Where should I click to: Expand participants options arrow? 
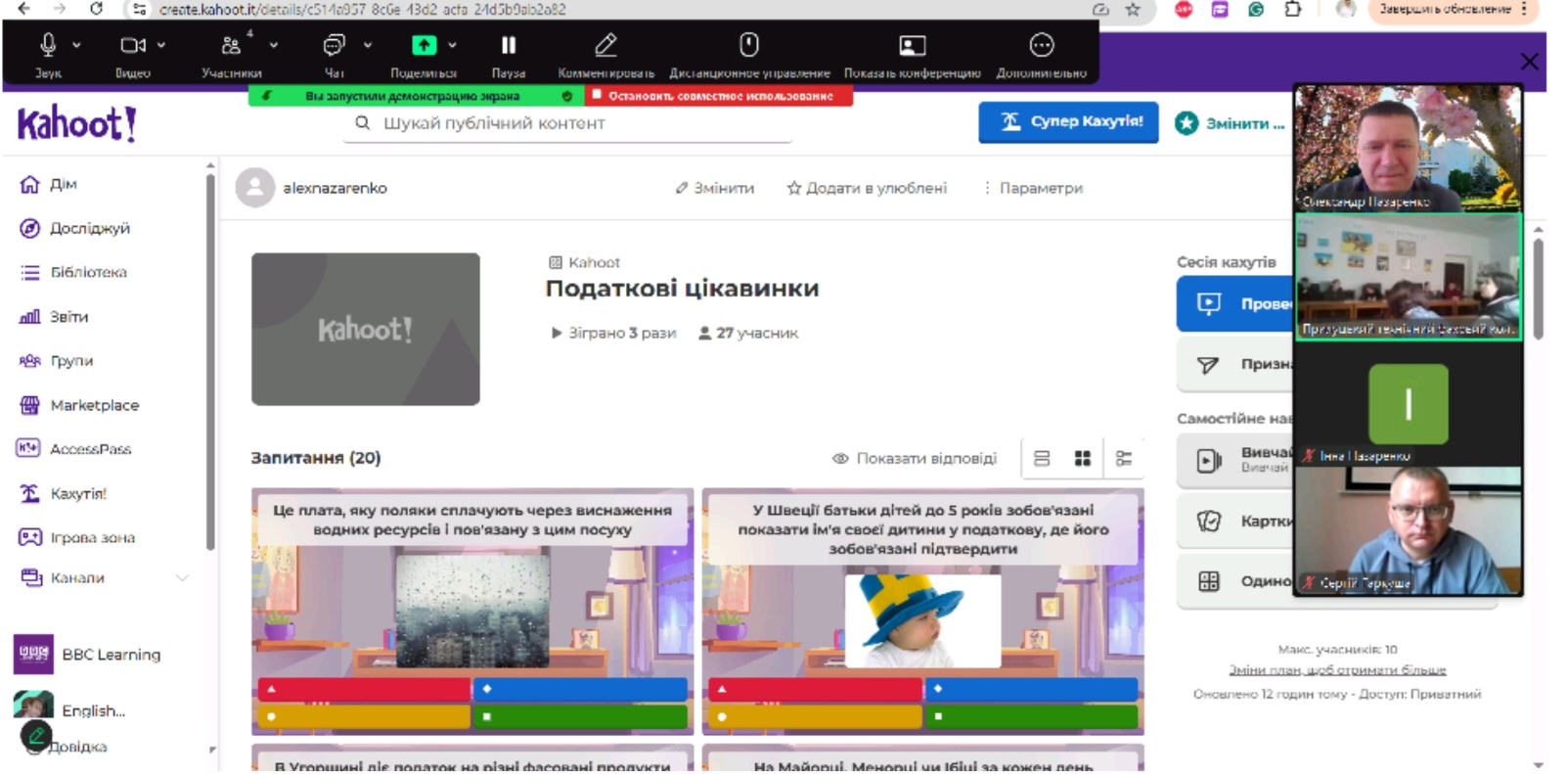tap(274, 45)
